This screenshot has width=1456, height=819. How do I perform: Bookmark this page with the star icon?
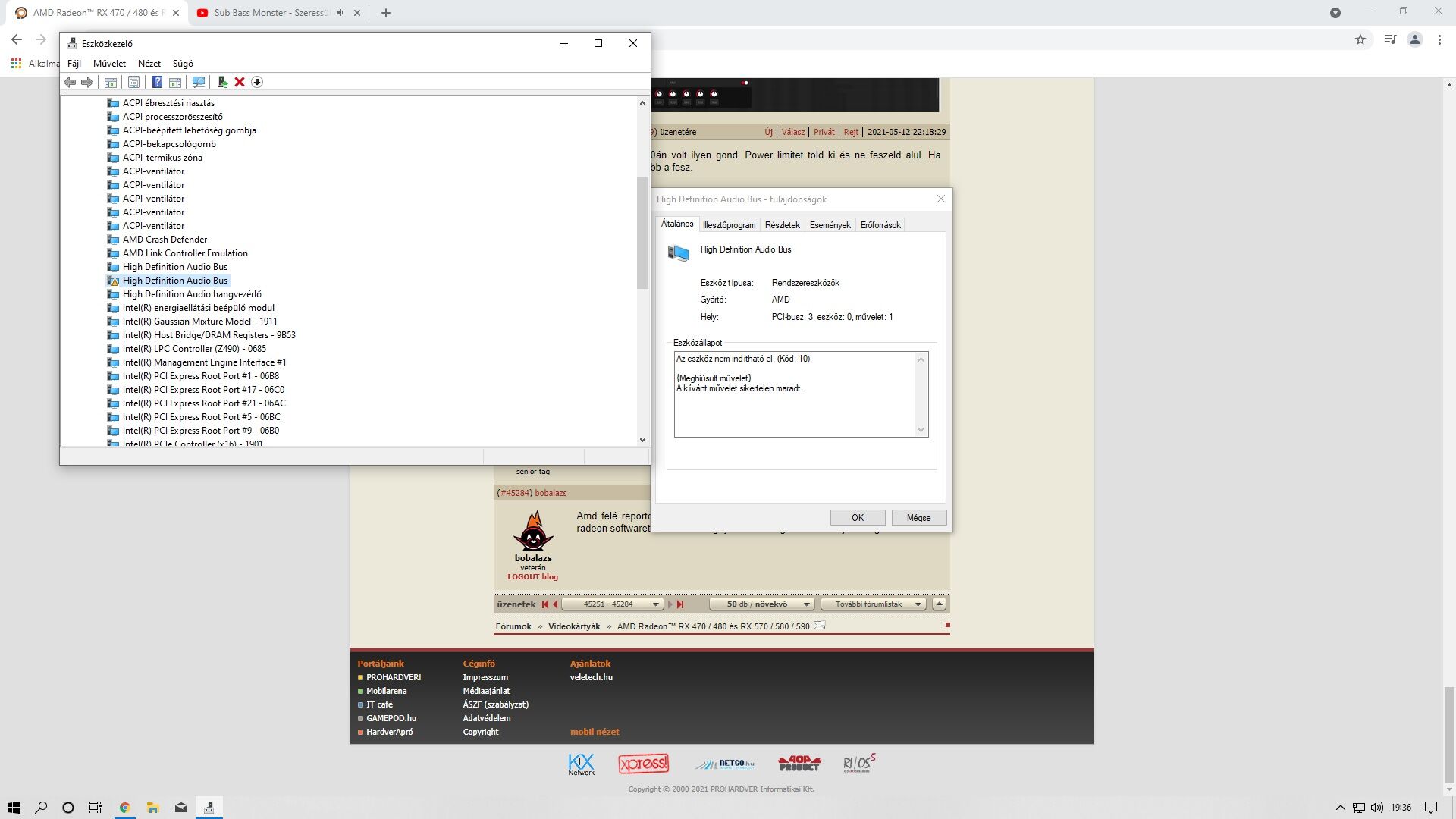(x=1360, y=39)
